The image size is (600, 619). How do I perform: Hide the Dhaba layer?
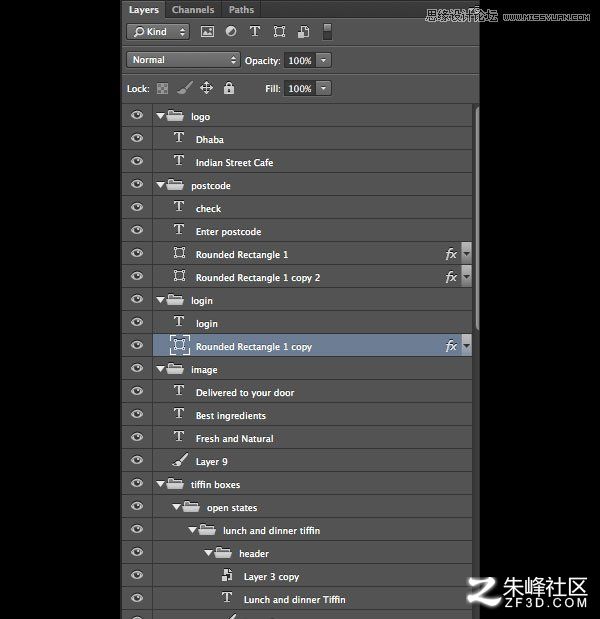coord(137,138)
